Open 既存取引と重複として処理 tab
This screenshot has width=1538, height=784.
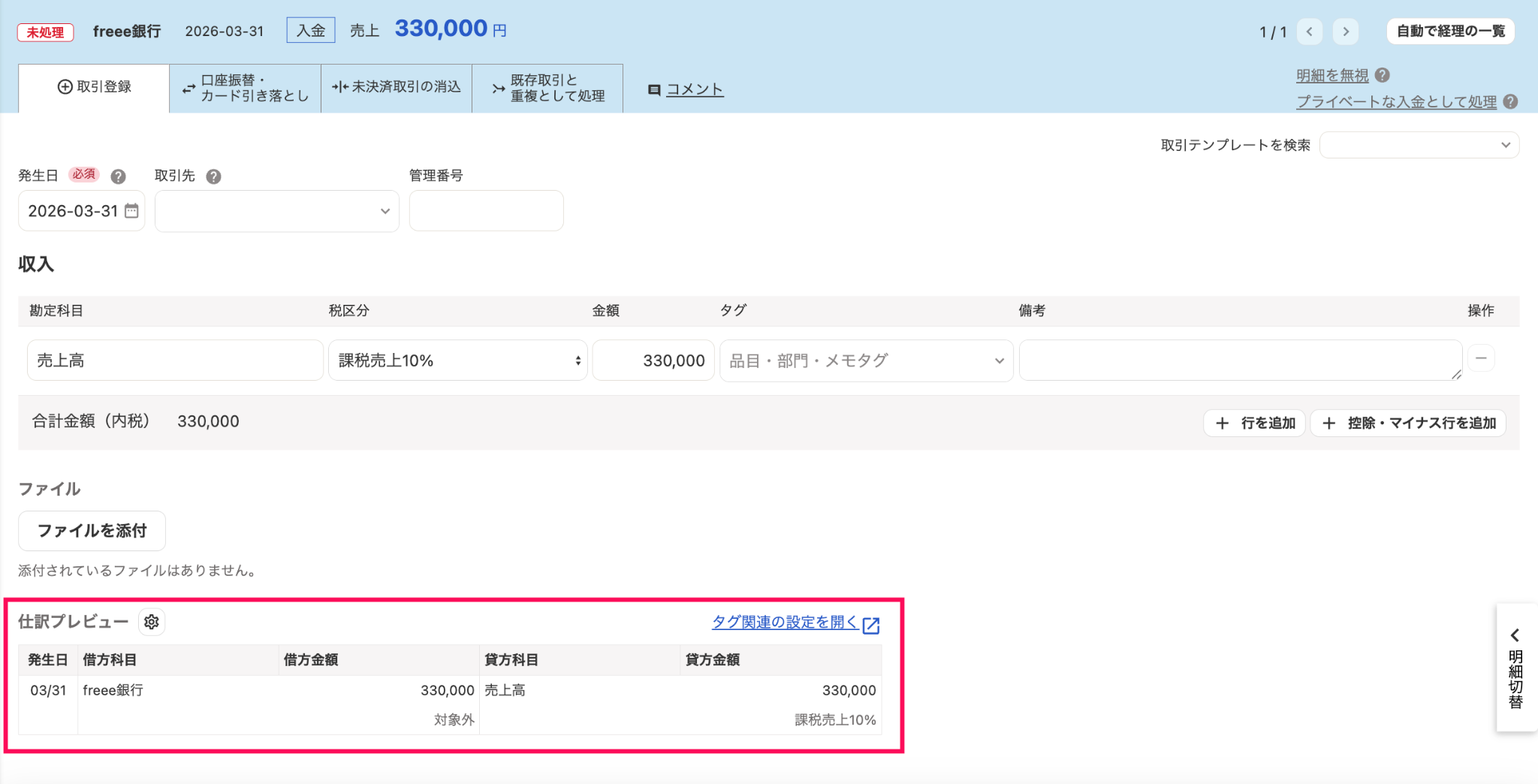coord(547,88)
